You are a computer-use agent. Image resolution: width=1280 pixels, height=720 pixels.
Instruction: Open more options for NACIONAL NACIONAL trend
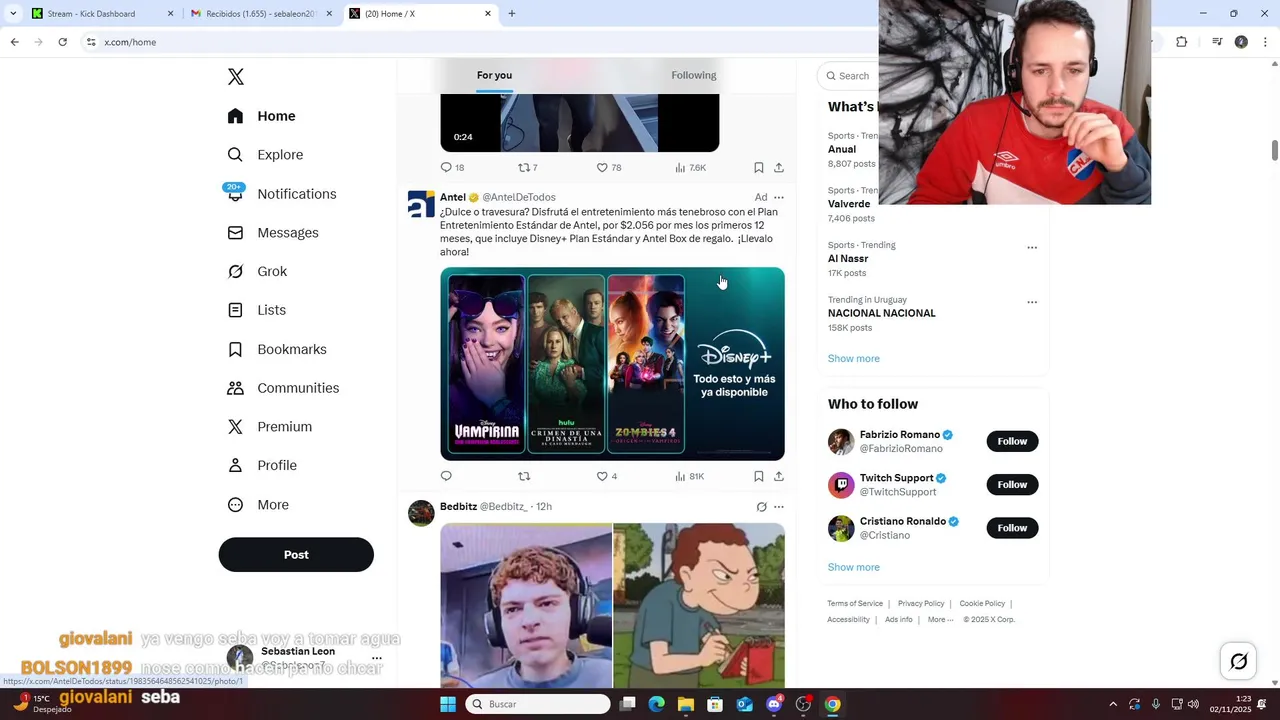[1032, 302]
